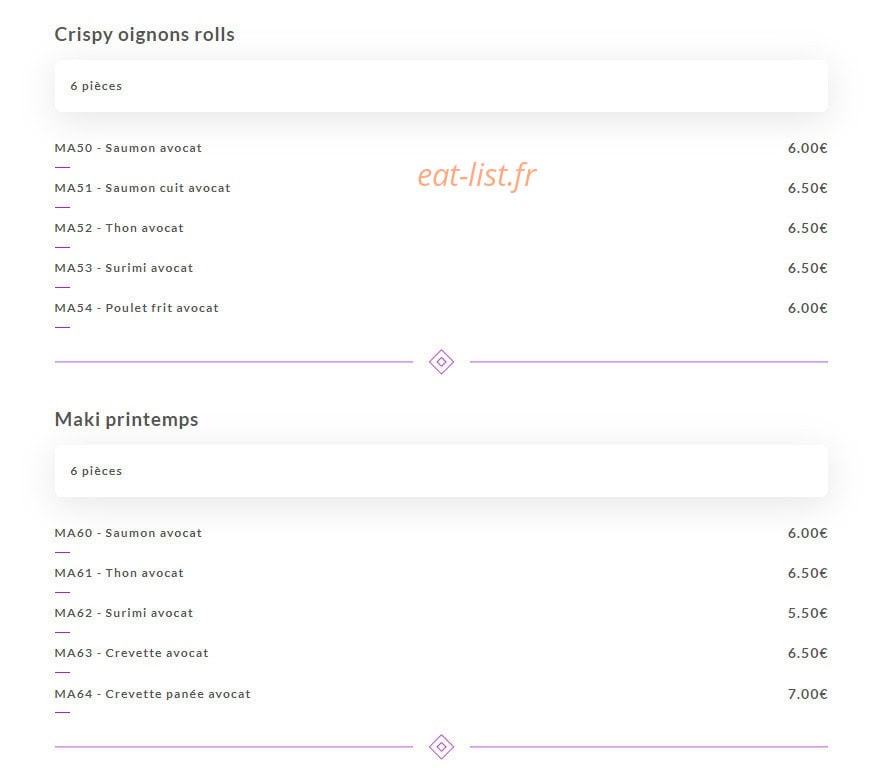Click the 7.00€ price of MA64
The height and width of the screenshot is (781, 880).
(808, 694)
